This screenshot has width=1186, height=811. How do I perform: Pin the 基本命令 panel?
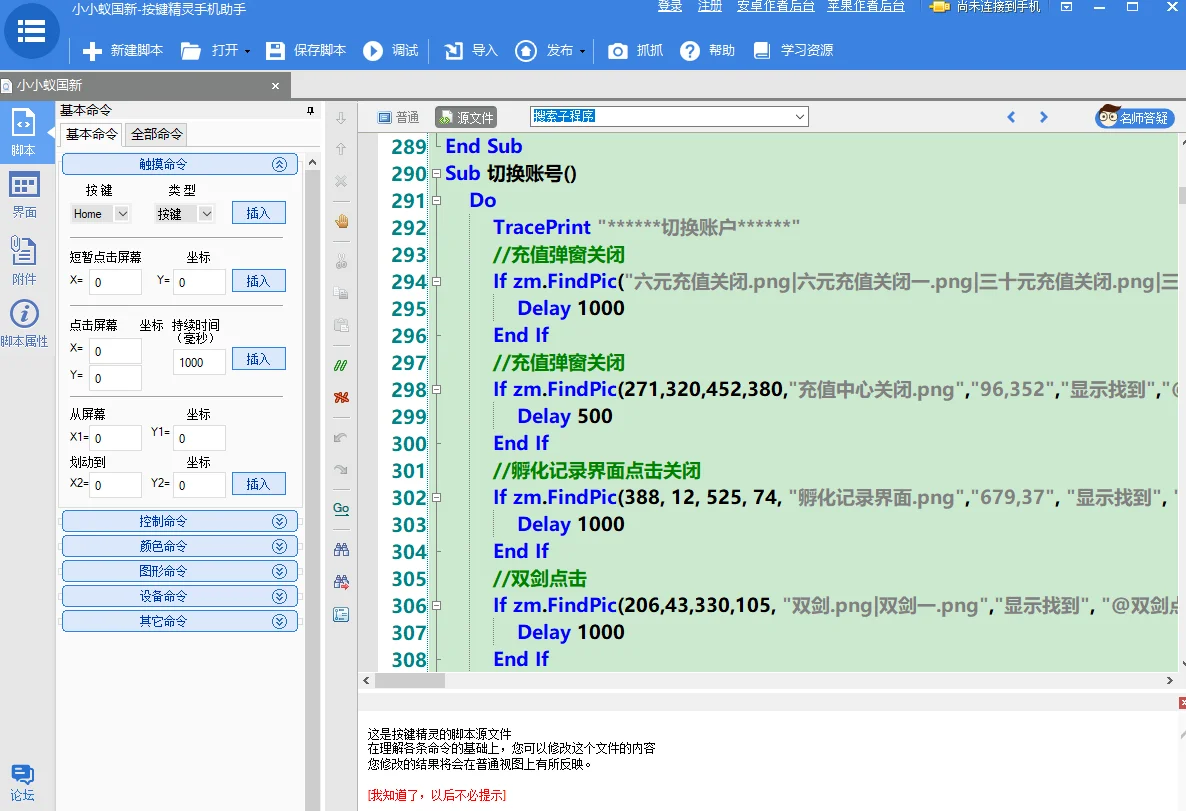coord(310,110)
